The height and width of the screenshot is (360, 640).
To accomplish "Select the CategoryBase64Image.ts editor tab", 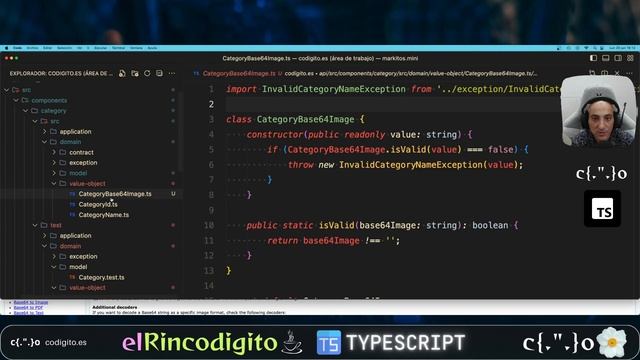I will pyautogui.click(x=239, y=73).
